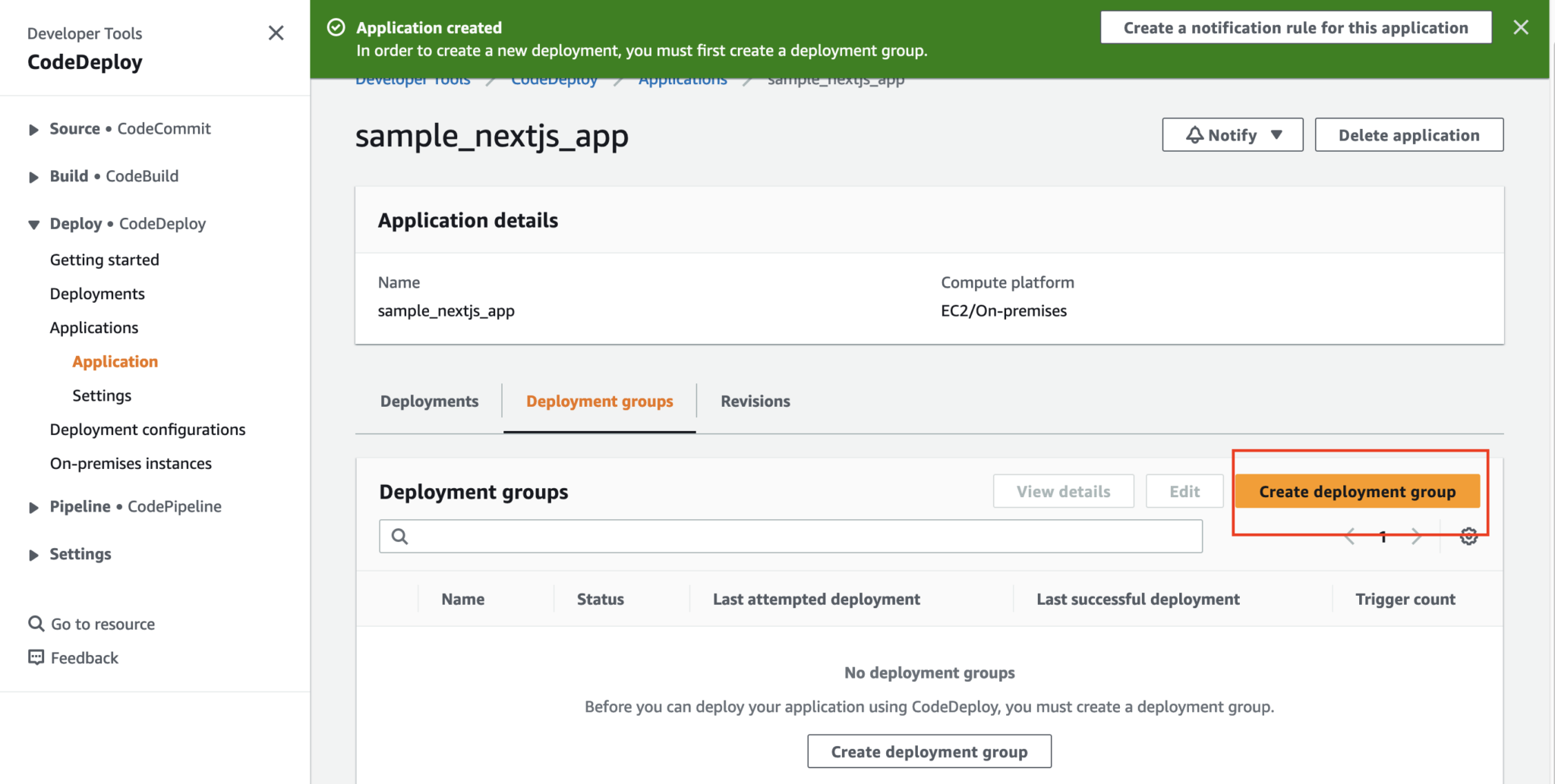Focus the deployment groups search field

click(797, 537)
